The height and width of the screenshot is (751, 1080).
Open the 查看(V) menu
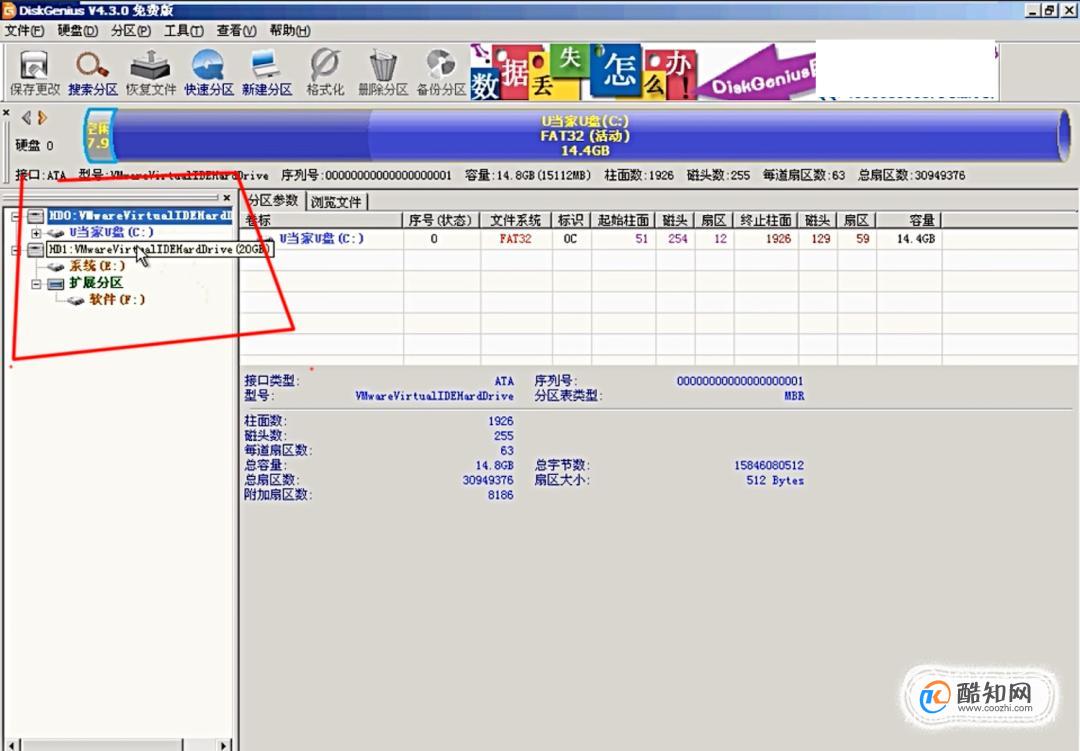236,30
